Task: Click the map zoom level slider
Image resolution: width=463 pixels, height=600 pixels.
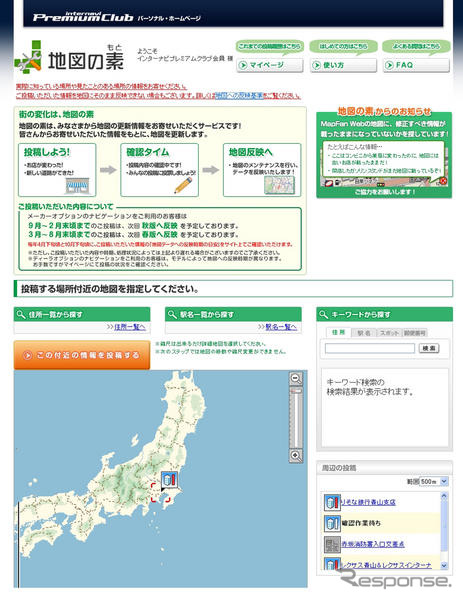Action: point(296,417)
